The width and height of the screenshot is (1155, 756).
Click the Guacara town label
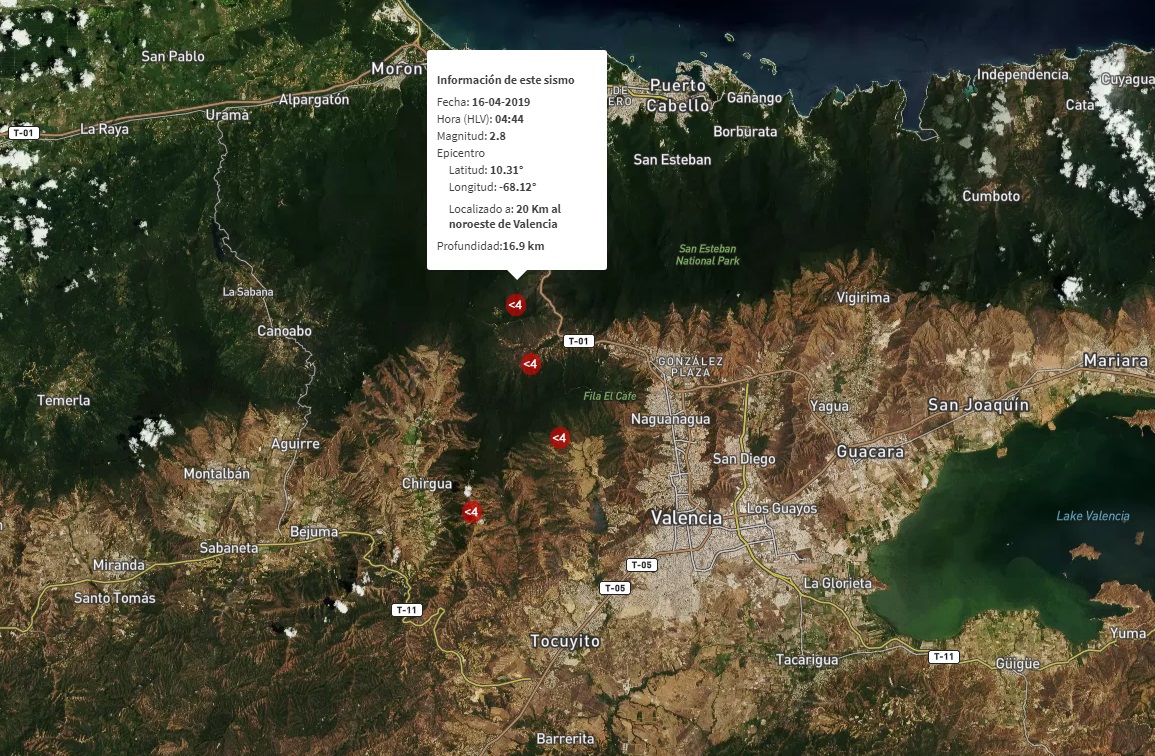(870, 452)
